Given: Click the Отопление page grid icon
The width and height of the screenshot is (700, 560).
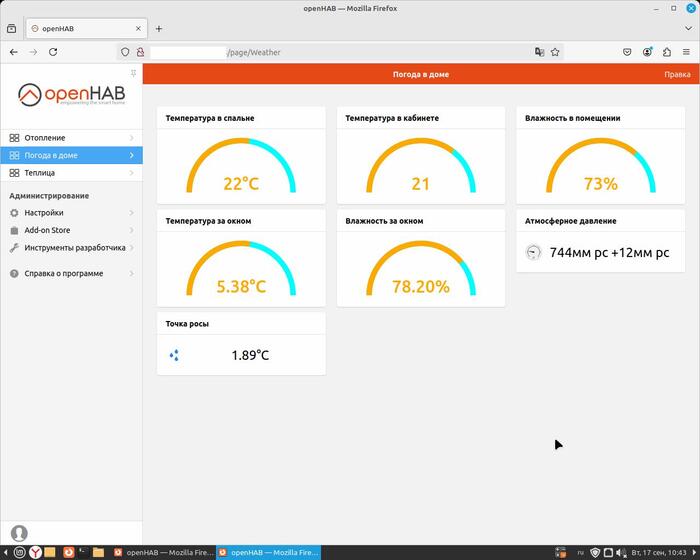Looking at the screenshot, I should tap(14, 138).
